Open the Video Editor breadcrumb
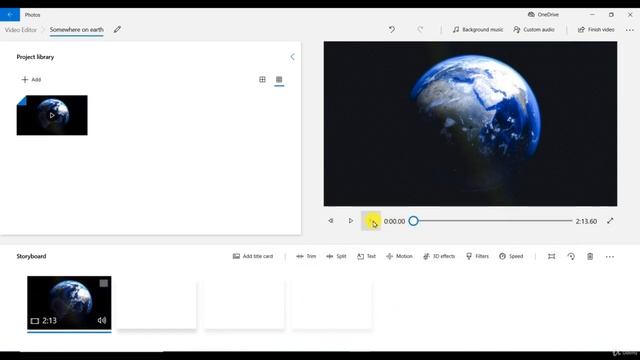This screenshot has height=360, width=640. click(x=20, y=30)
